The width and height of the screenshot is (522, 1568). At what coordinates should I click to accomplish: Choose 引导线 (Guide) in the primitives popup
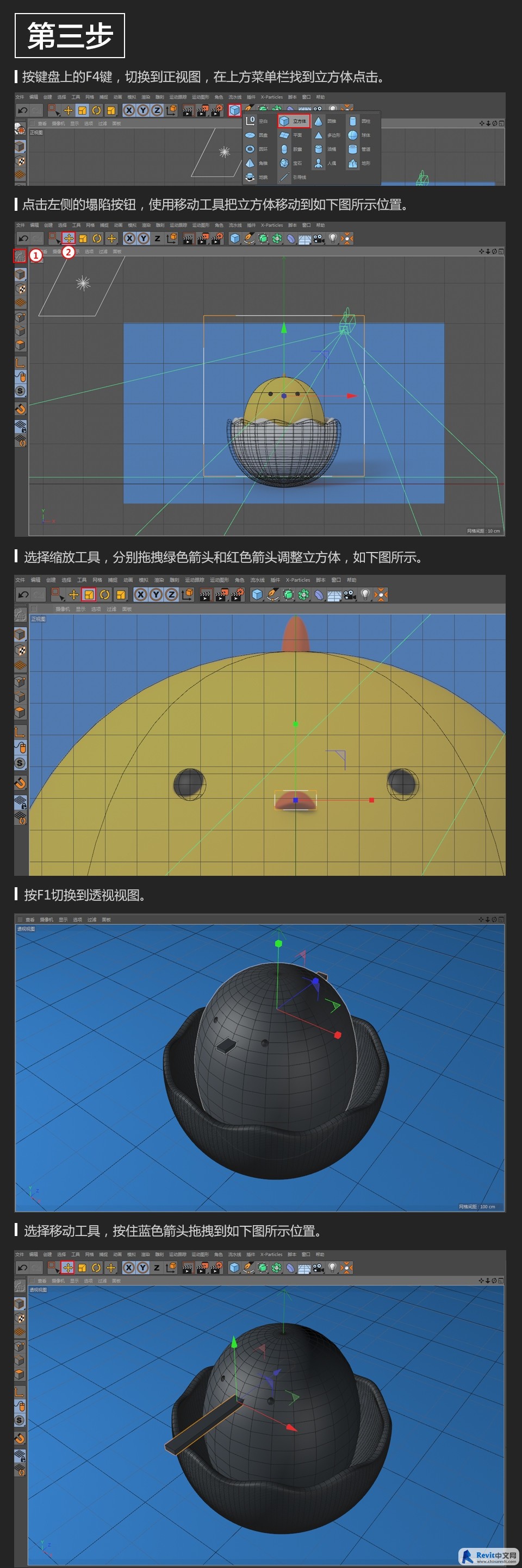[293, 177]
